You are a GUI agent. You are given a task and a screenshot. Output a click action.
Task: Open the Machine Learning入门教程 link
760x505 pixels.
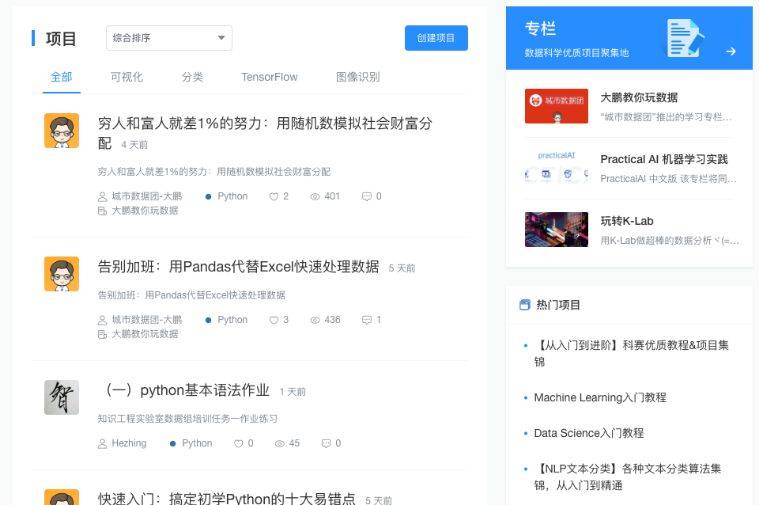click(600, 397)
